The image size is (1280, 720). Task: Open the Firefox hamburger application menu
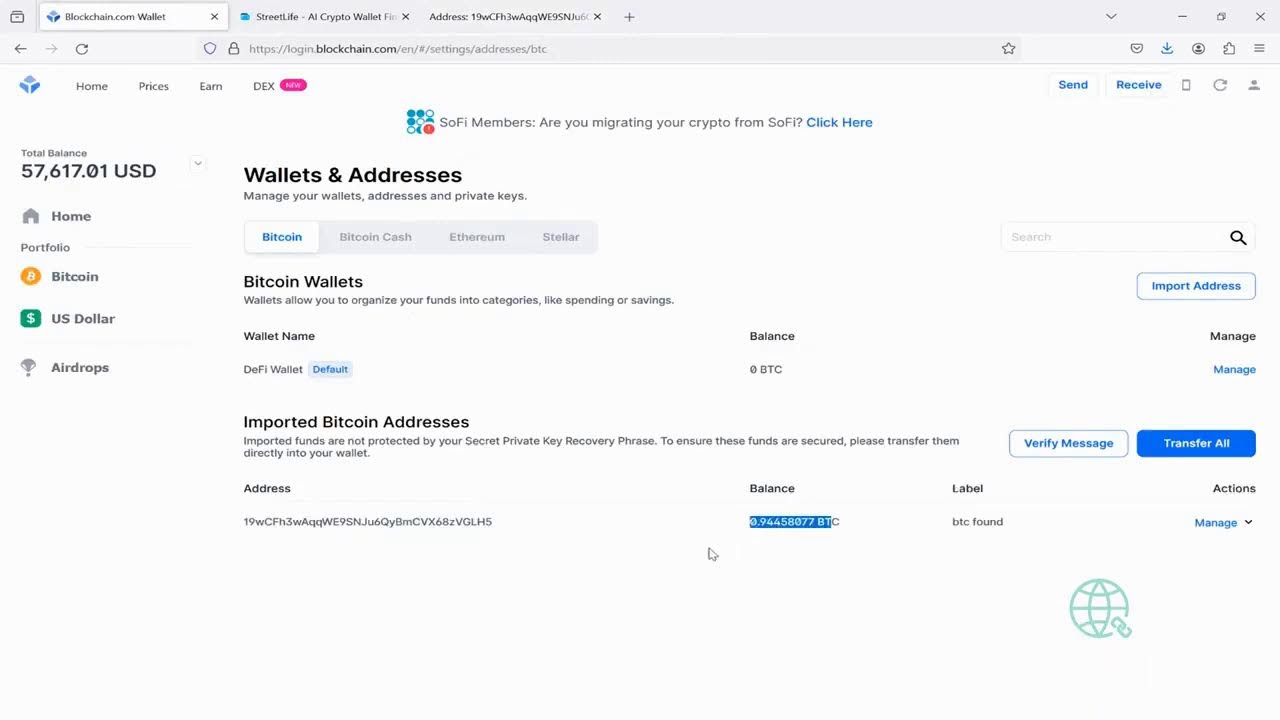(x=1259, y=48)
